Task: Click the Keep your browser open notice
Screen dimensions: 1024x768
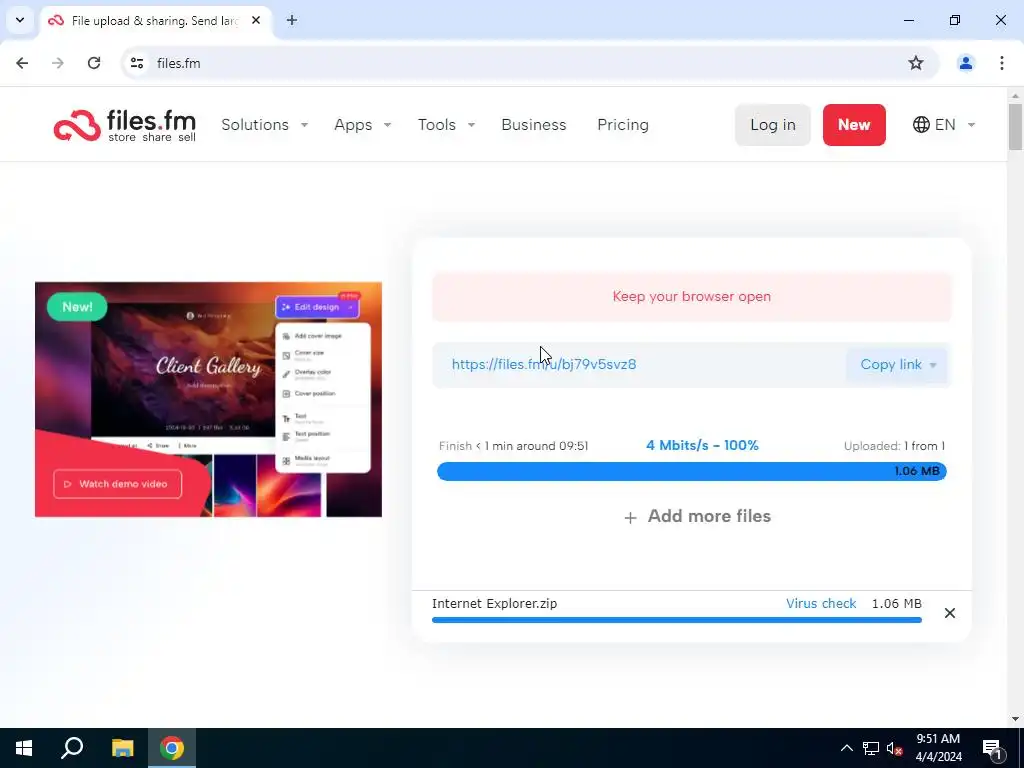Action: 692,296
